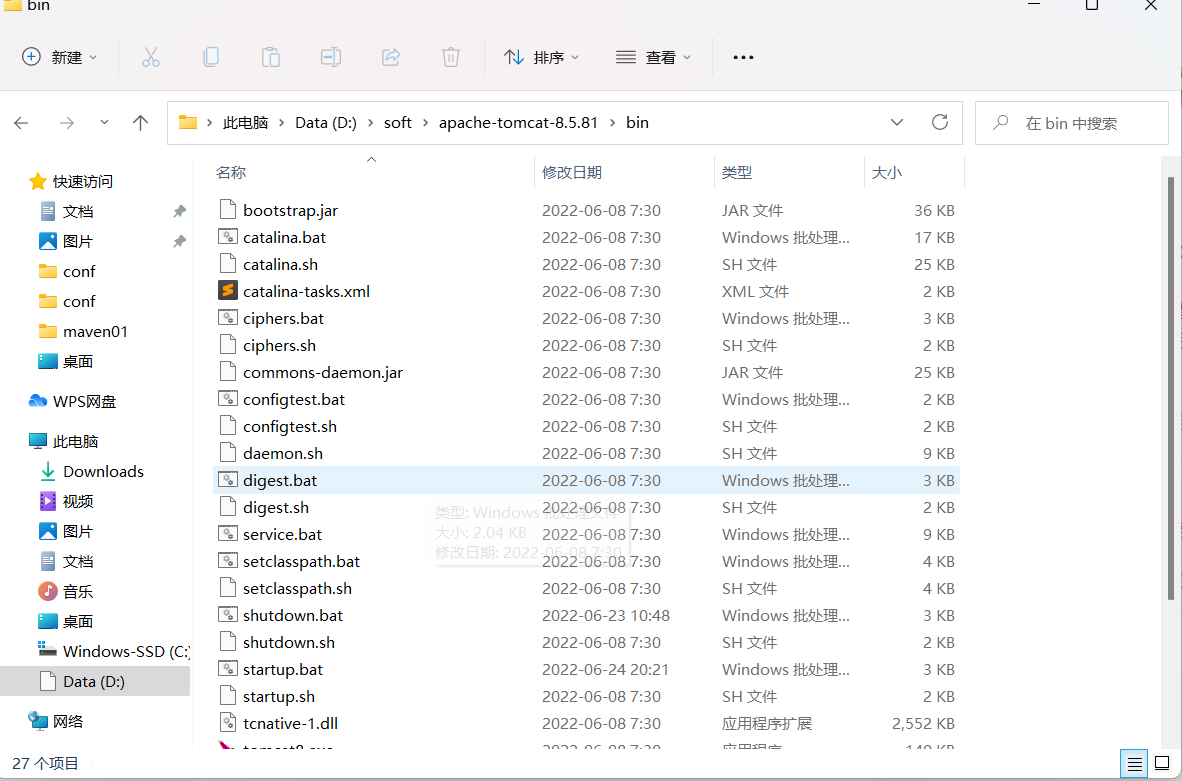Open 视频 folder in sidebar

pyautogui.click(x=66, y=501)
